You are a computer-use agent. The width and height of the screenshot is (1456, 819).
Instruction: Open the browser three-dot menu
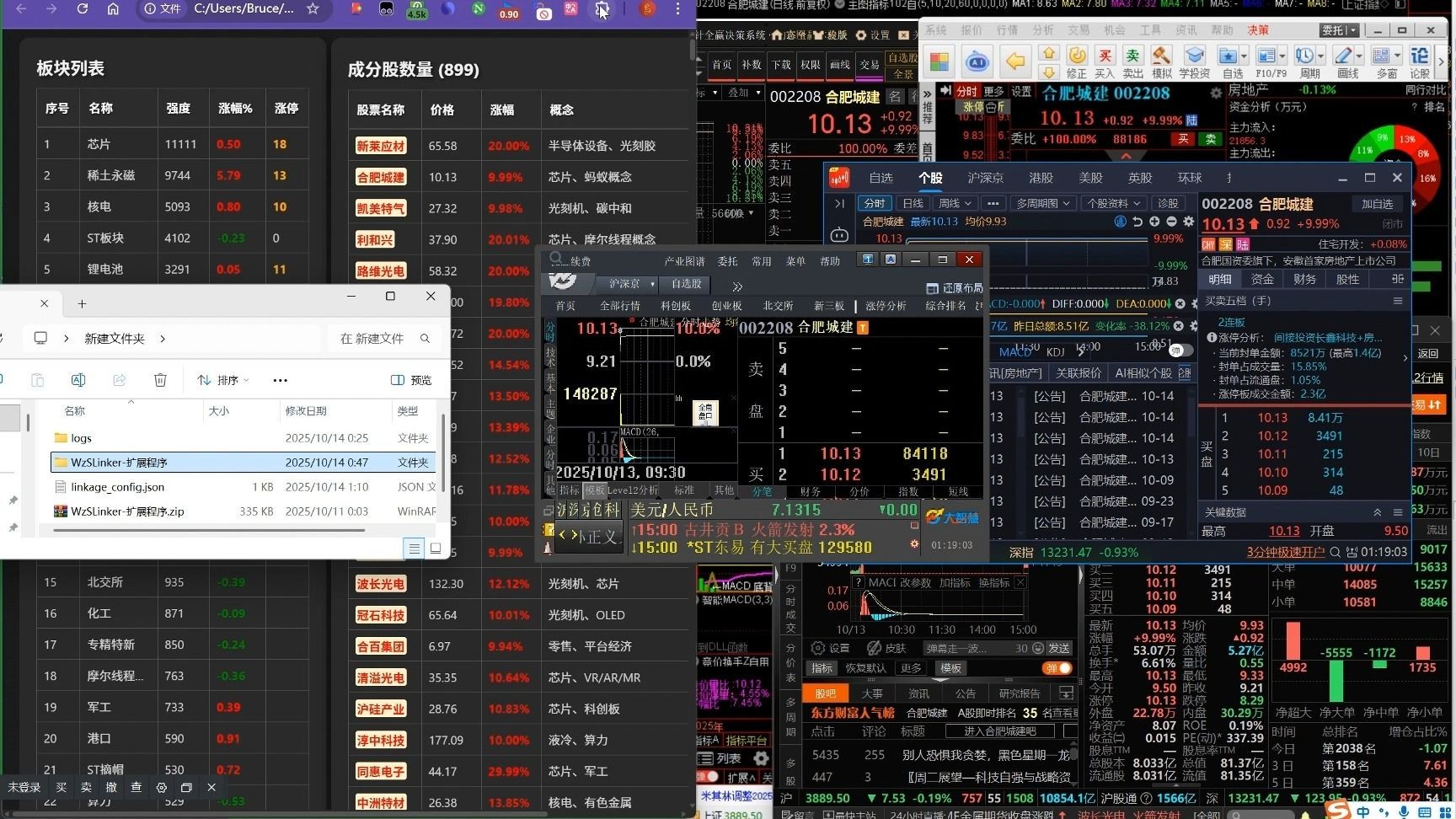click(677, 8)
